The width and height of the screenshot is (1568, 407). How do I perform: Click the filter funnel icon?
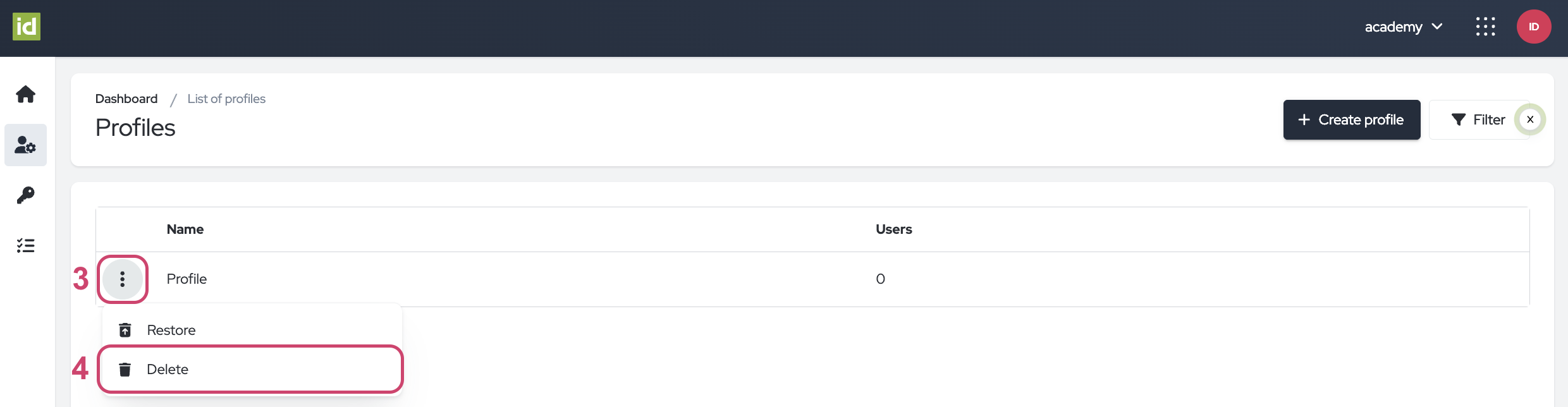tap(1458, 120)
